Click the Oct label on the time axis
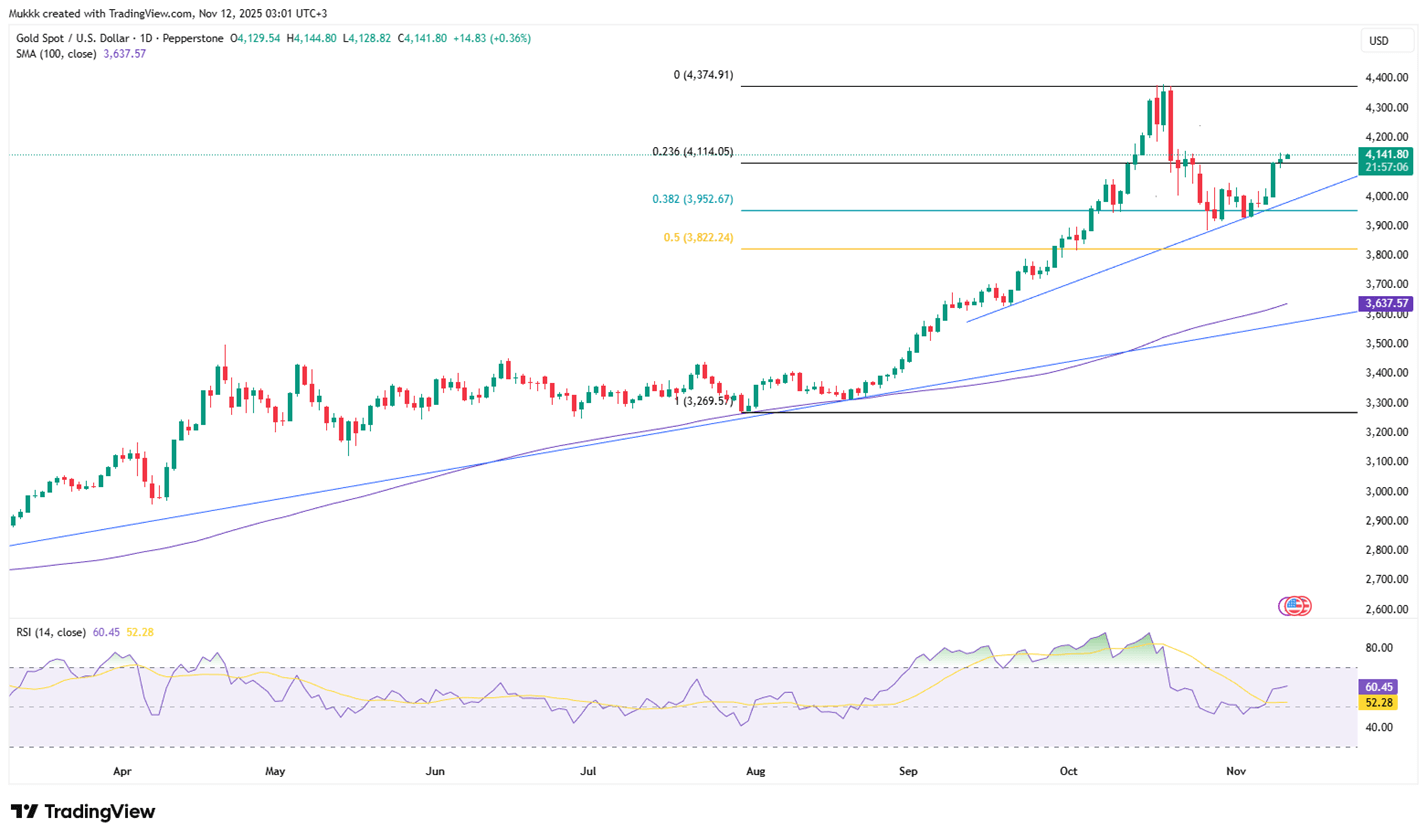This screenshot has height=839, width=1427. pyautogui.click(x=1068, y=771)
